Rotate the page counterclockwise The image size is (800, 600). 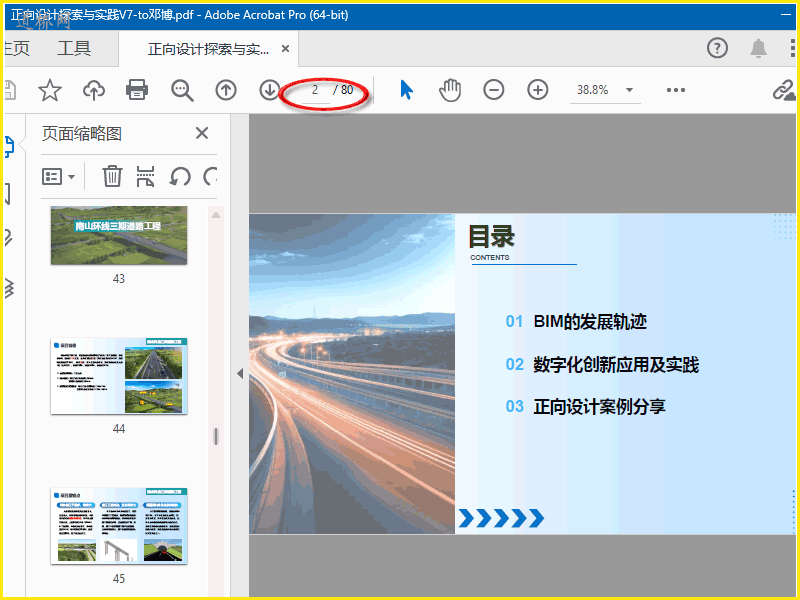[x=180, y=177]
